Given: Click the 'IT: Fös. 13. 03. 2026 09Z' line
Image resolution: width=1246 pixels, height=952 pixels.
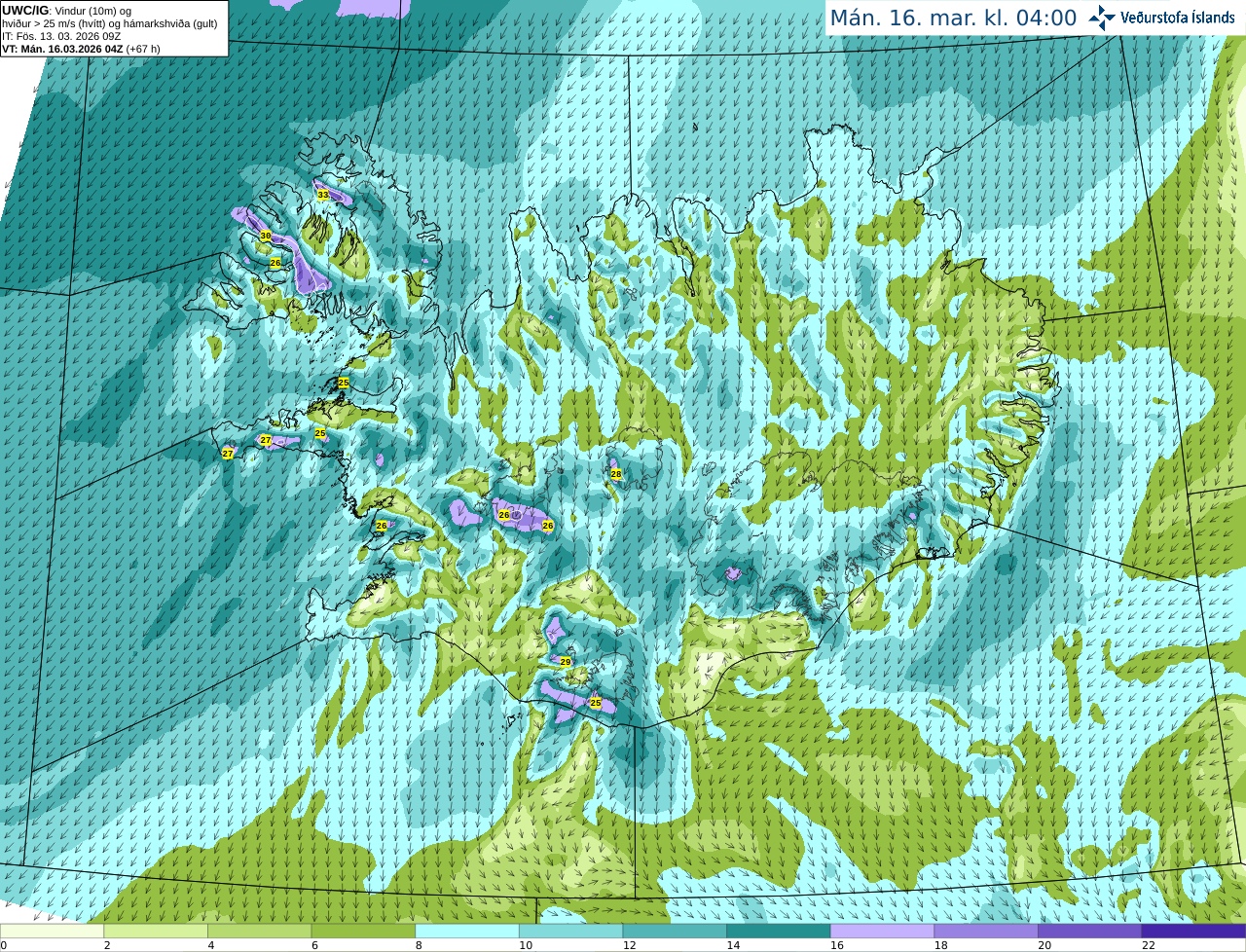Looking at the screenshot, I should point(61,36).
